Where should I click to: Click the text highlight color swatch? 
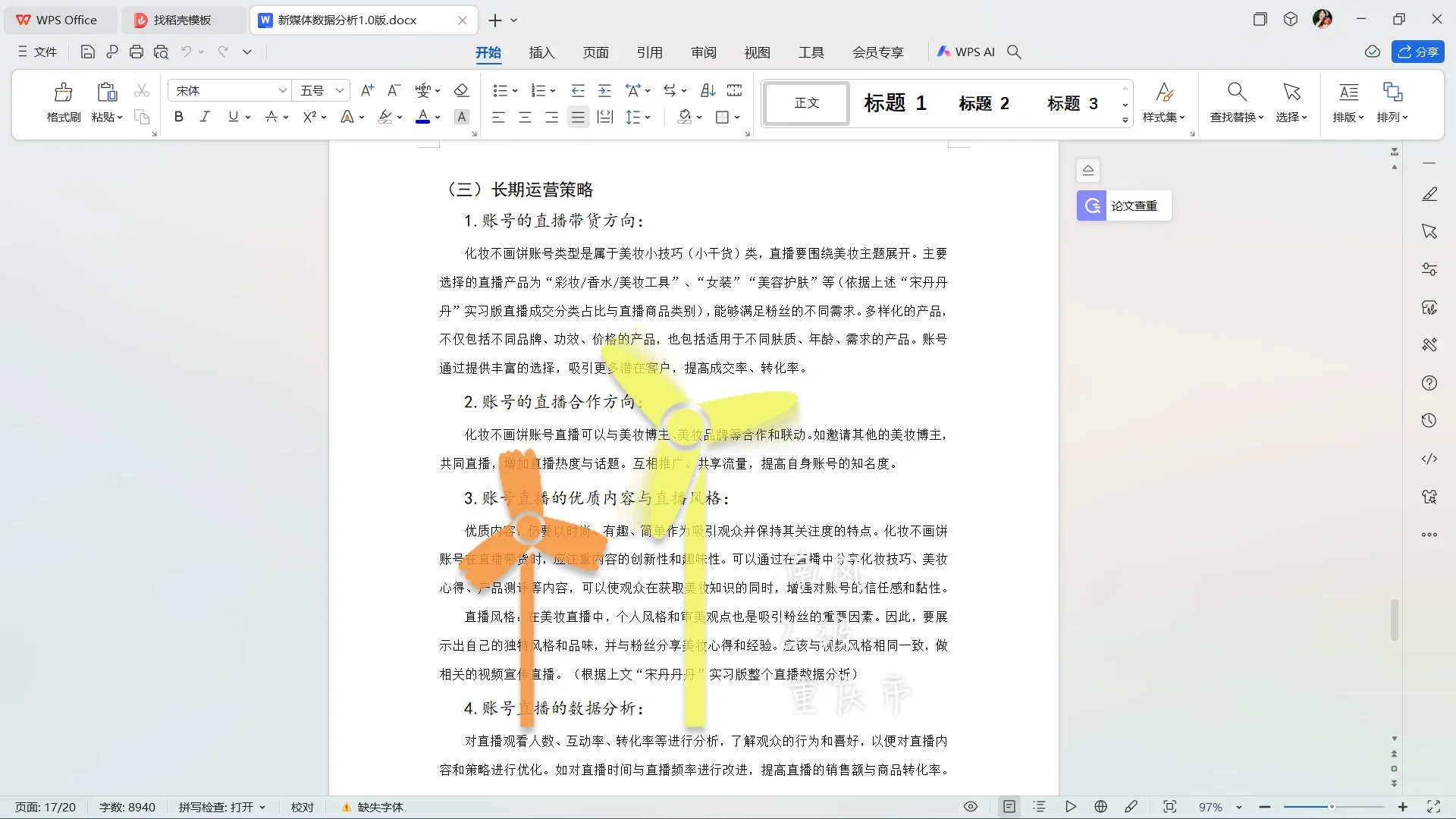coord(385,117)
